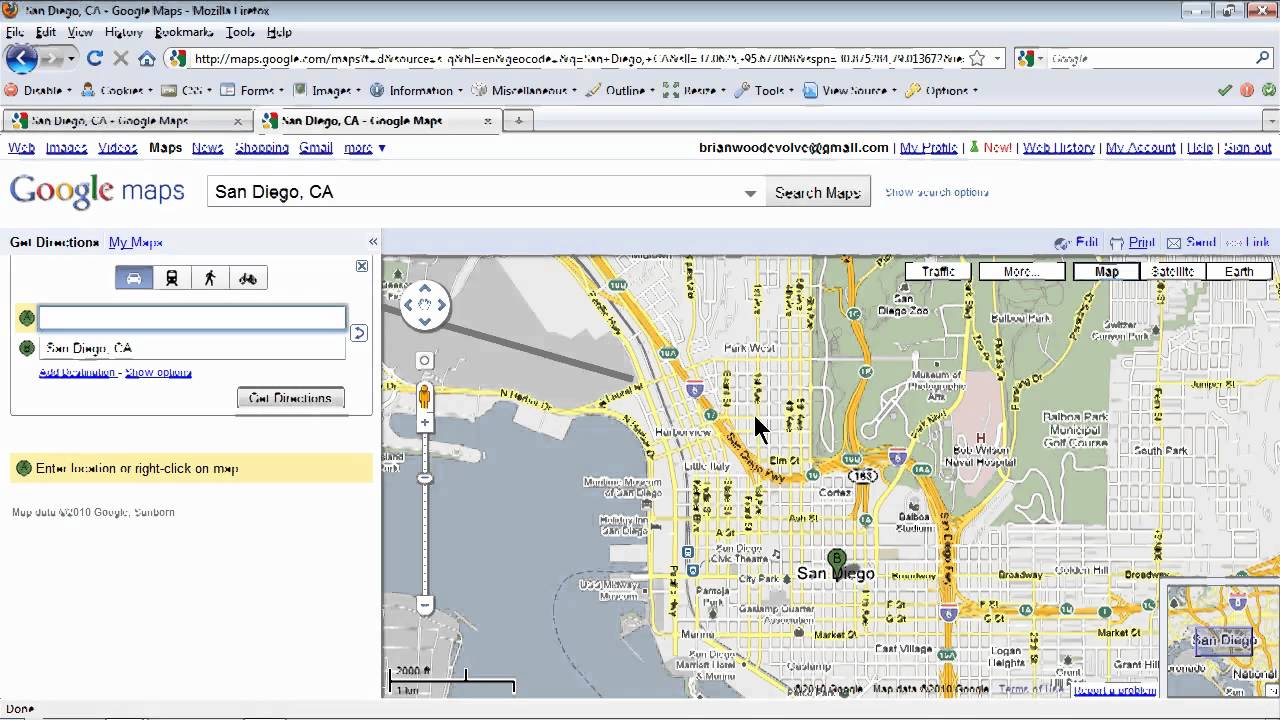Viewport: 1280px width, 720px height.
Task: Click the San Diego, CA destination field
Action: click(x=192, y=348)
